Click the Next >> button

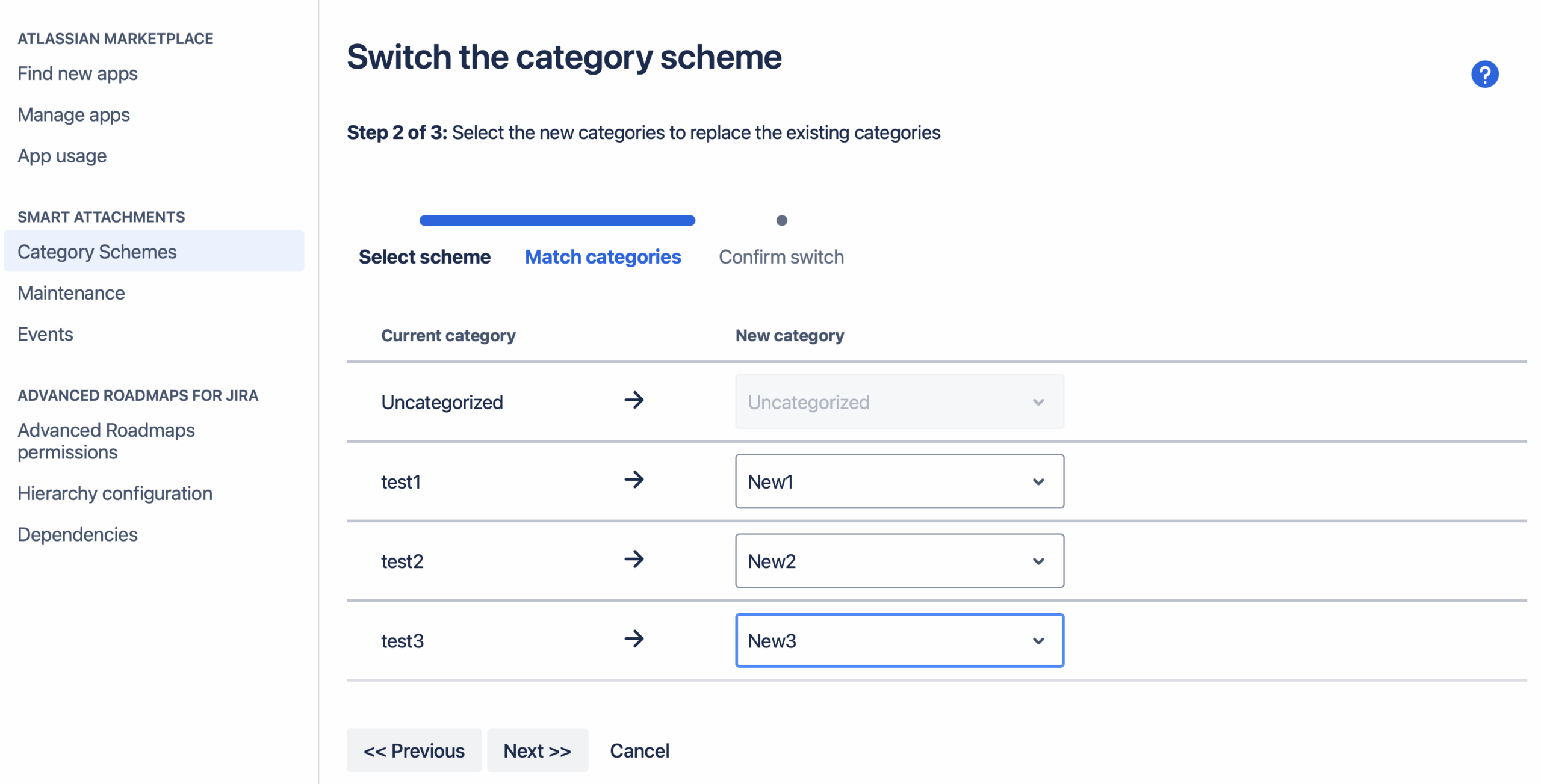click(x=537, y=750)
